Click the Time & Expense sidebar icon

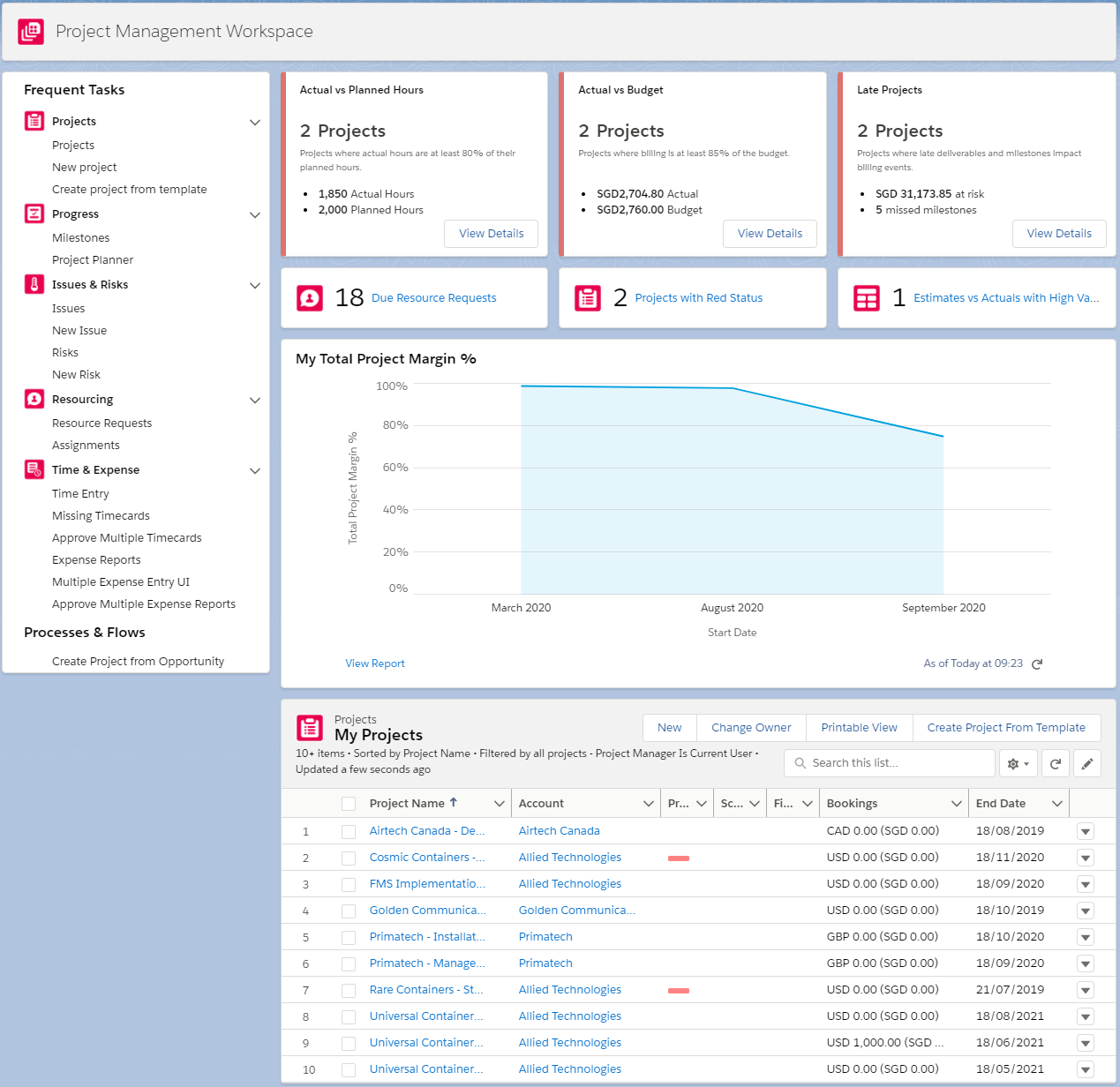click(x=34, y=469)
